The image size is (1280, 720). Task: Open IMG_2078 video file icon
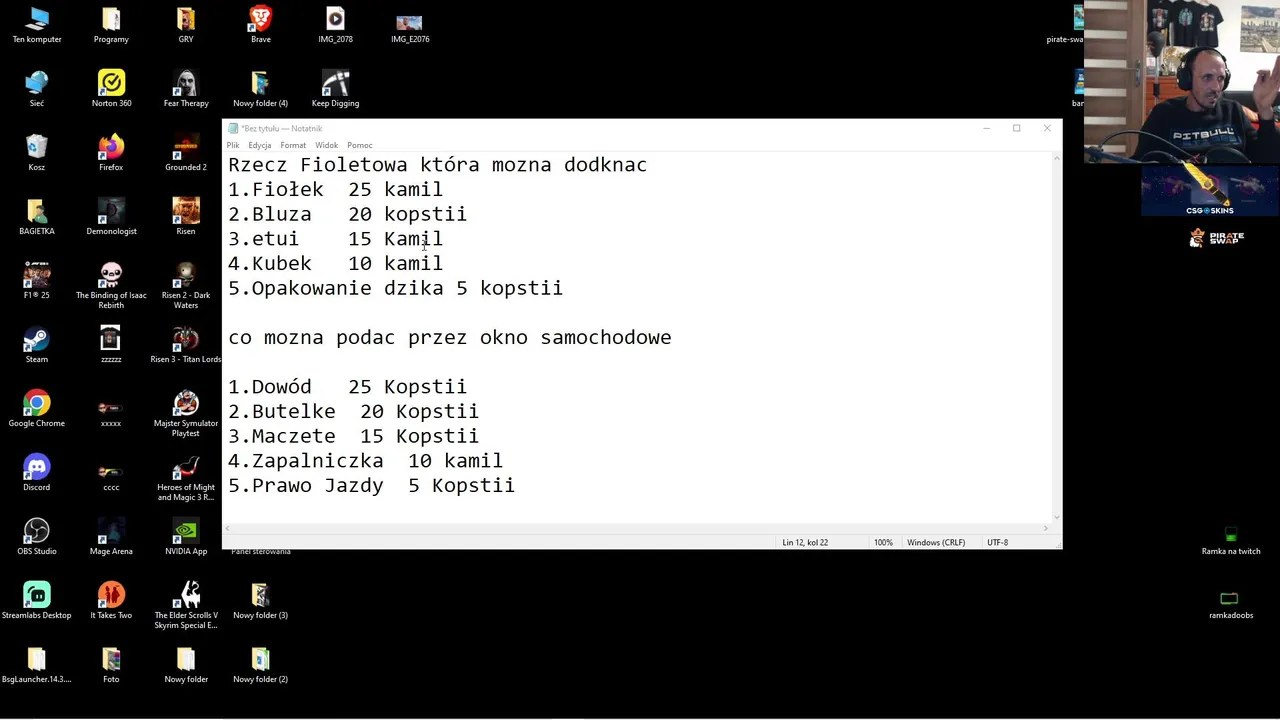coord(335,25)
